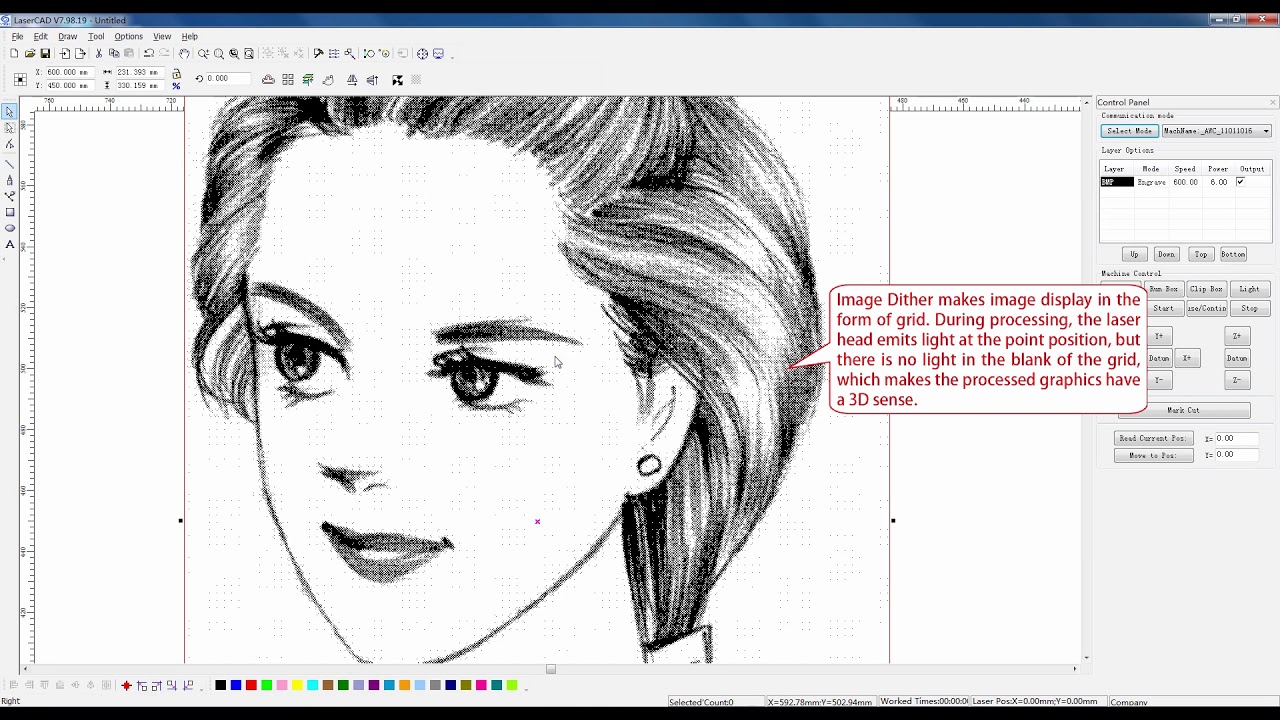Select the Pick arrow tool in left toolbar
This screenshot has height=720, width=1280.
10,111
